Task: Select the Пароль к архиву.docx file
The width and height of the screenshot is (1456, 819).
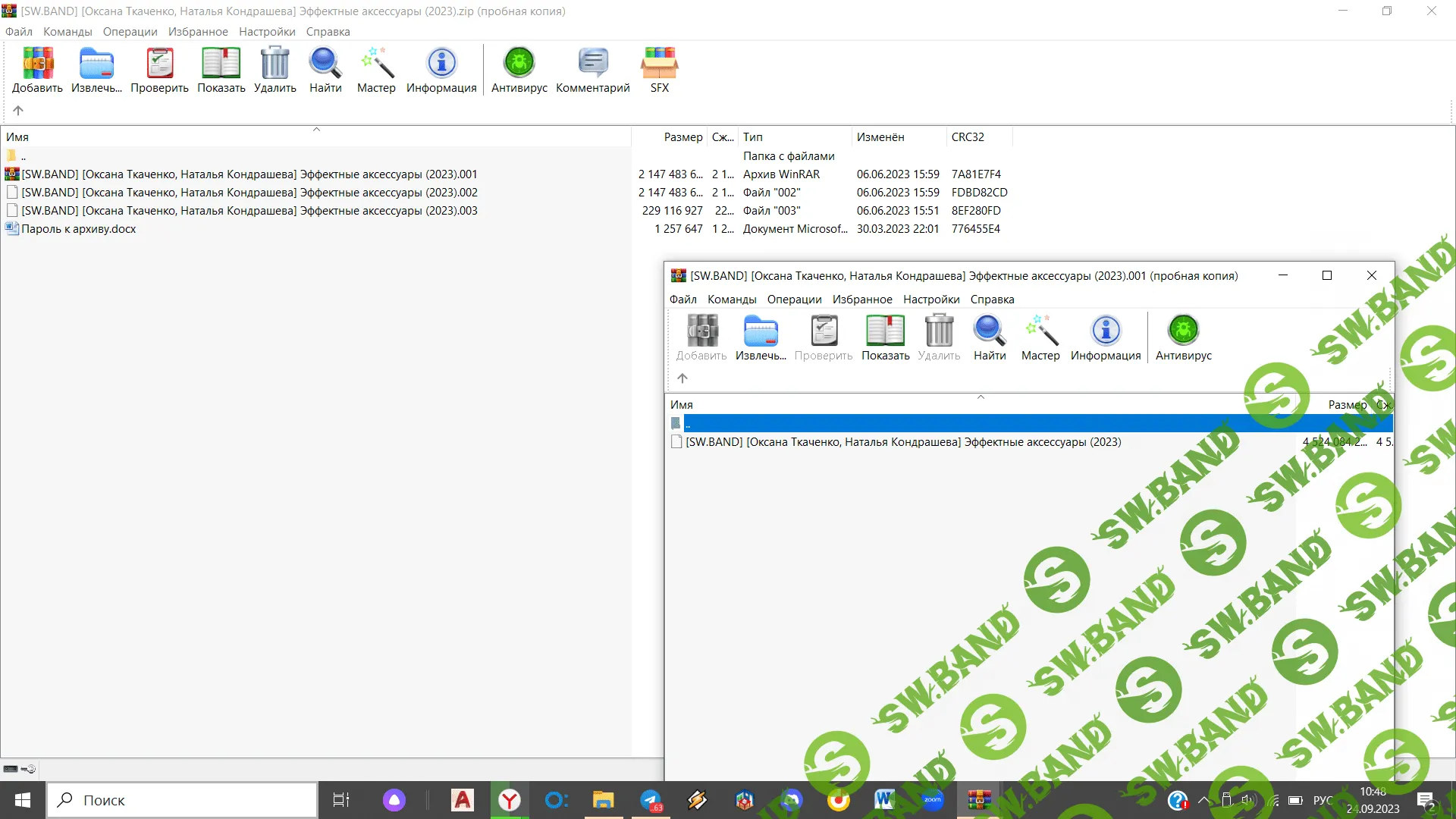Action: pos(79,229)
